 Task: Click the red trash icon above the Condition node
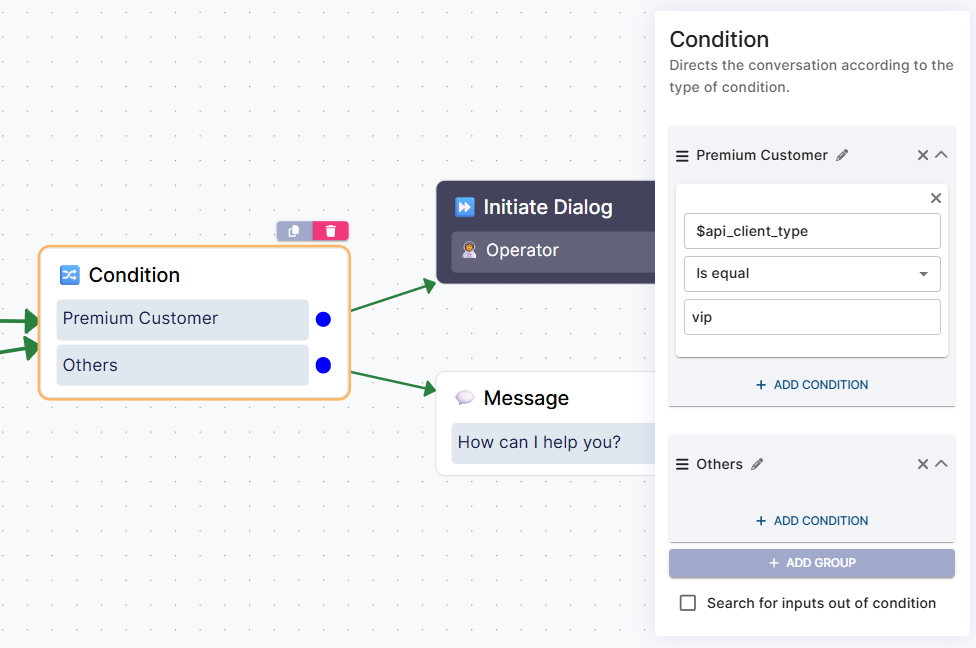(x=331, y=231)
